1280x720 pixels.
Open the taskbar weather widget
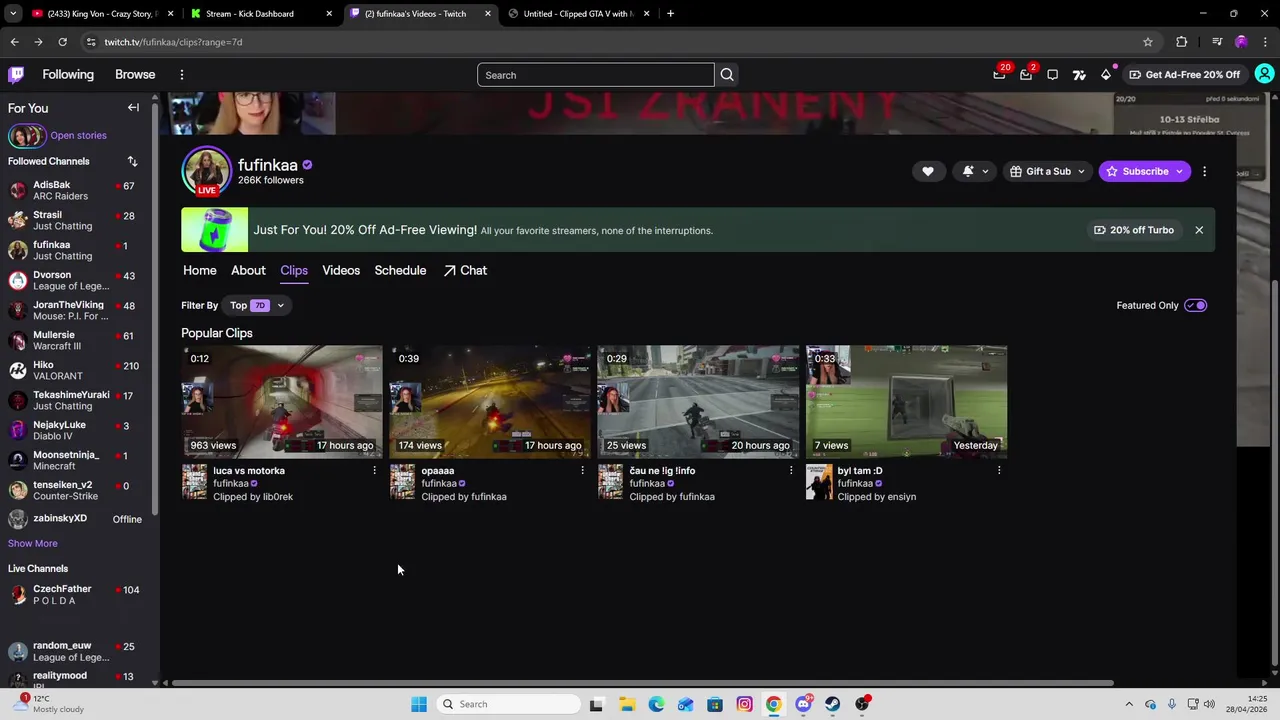48,704
